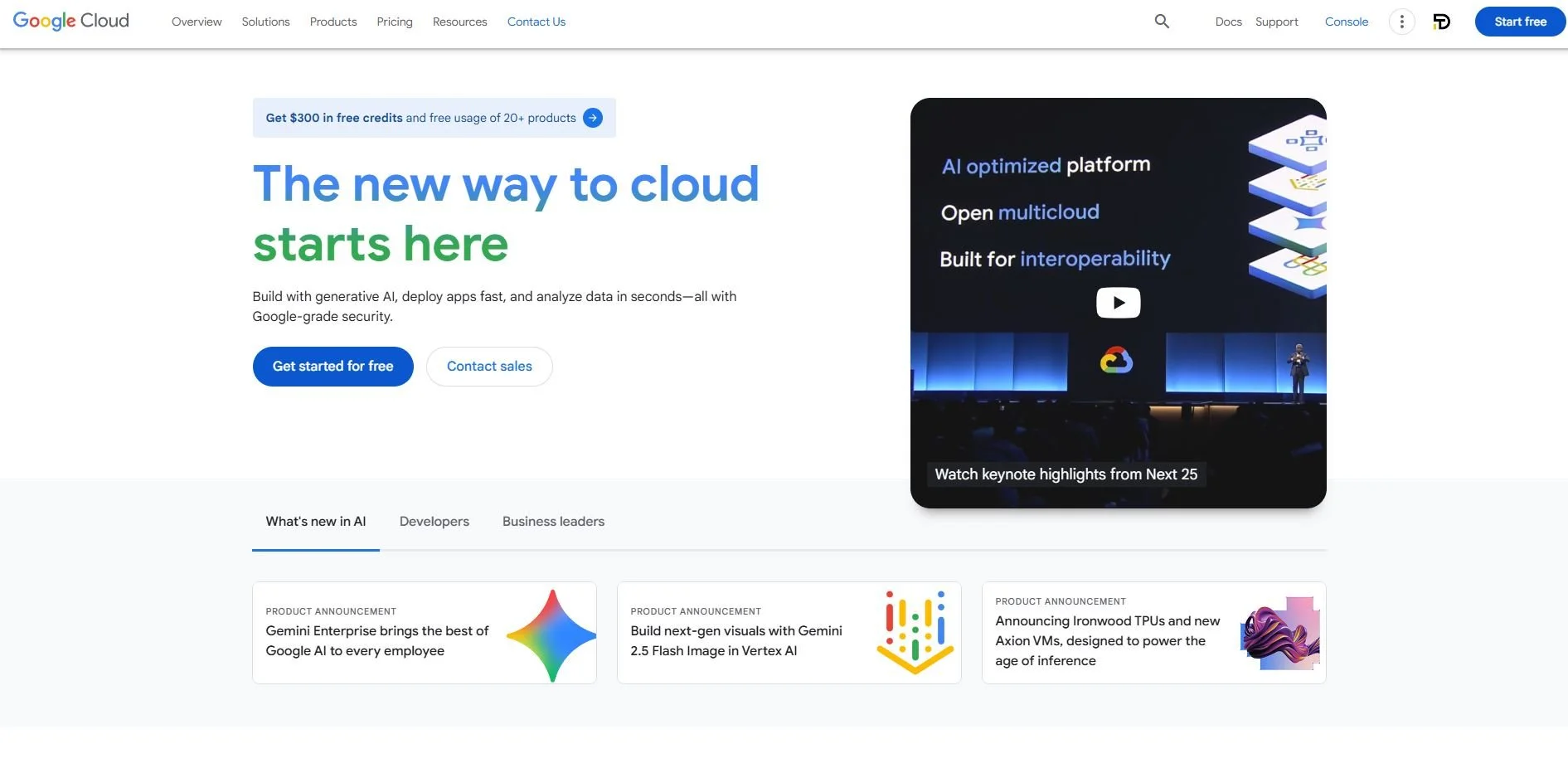Open the Support link
This screenshot has width=1568, height=778.
1276,22
